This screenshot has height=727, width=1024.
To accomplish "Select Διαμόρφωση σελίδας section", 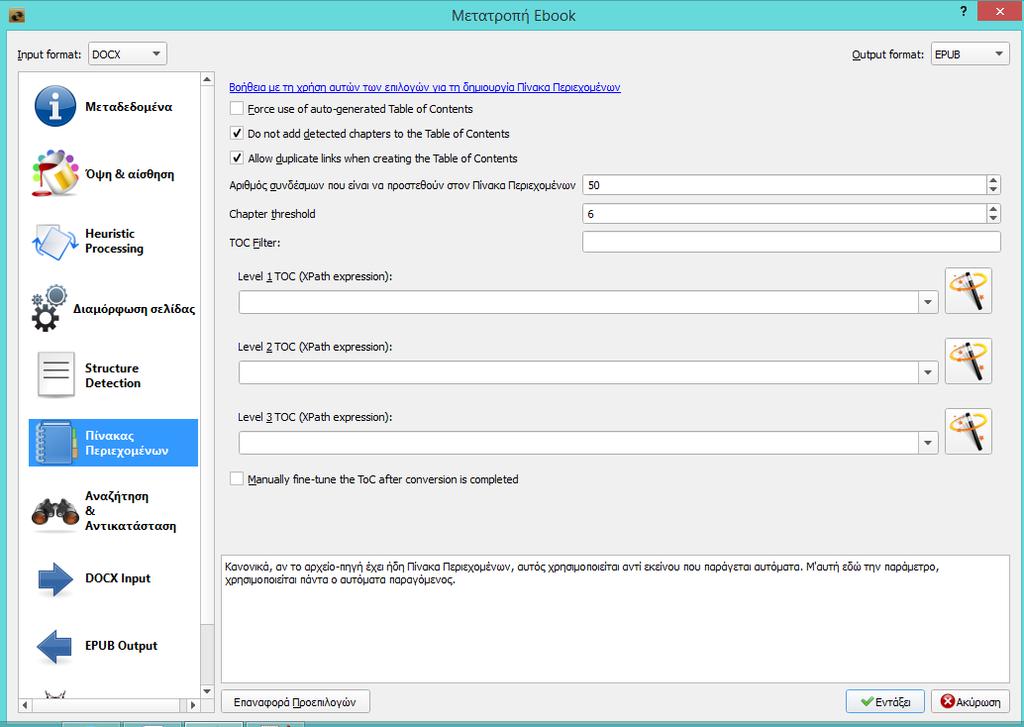I will pyautogui.click(x=113, y=308).
